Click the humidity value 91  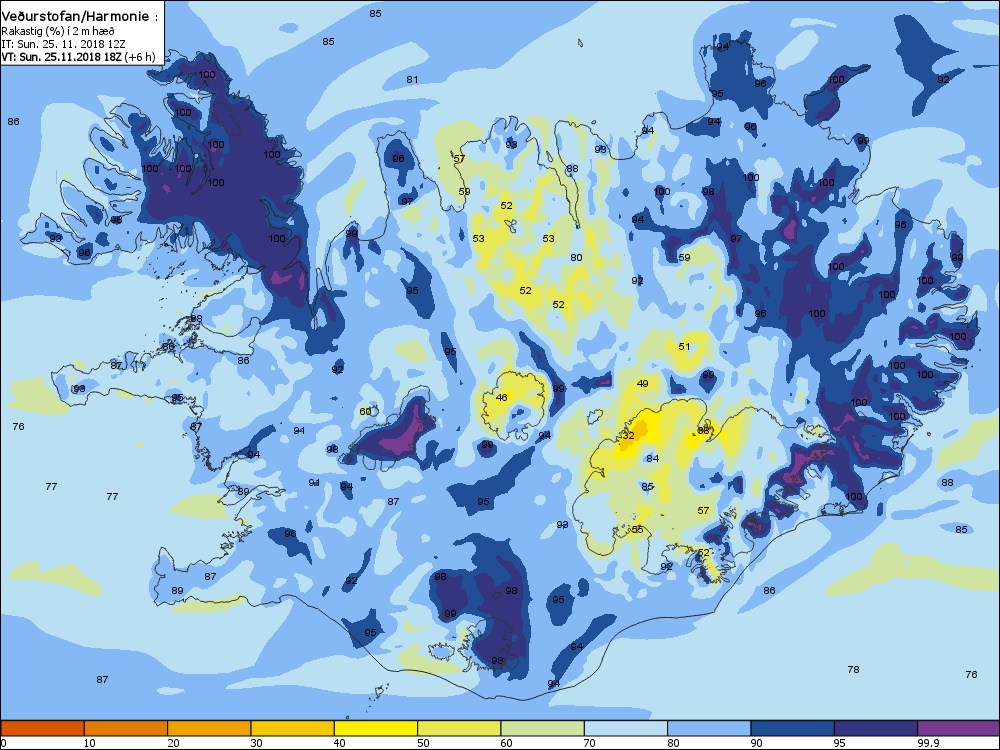point(314,483)
